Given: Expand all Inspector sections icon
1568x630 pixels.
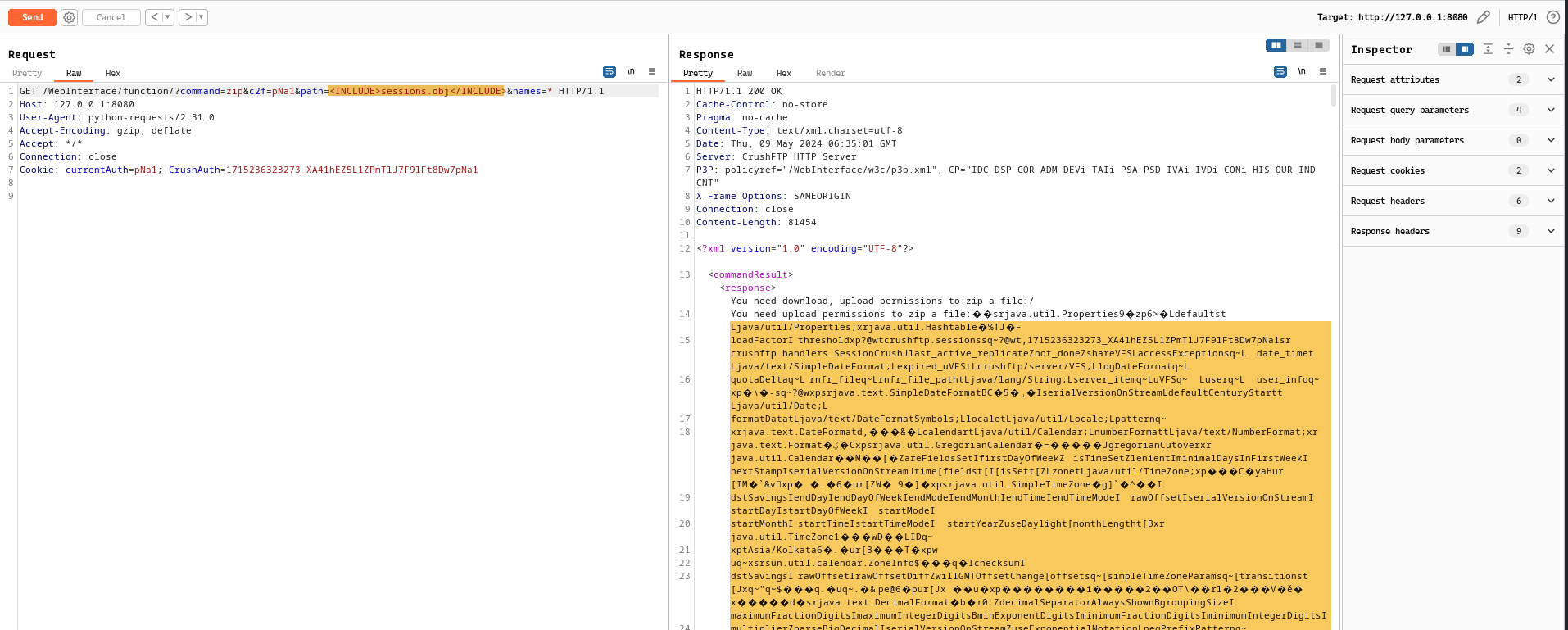Looking at the screenshot, I should [x=1489, y=49].
